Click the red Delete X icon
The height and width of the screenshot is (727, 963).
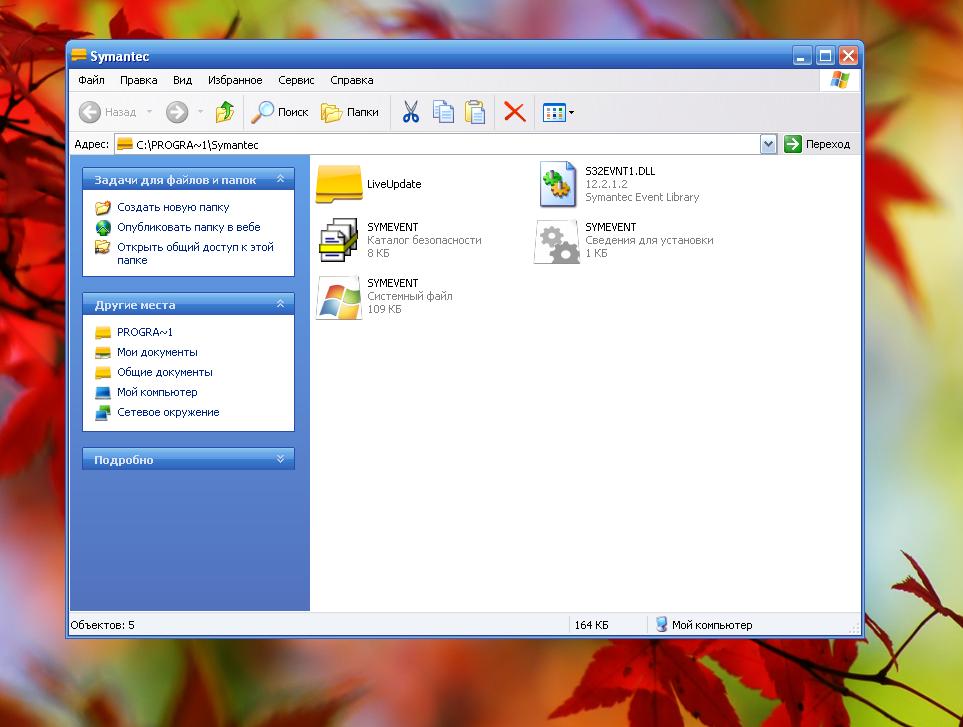pyautogui.click(x=514, y=112)
